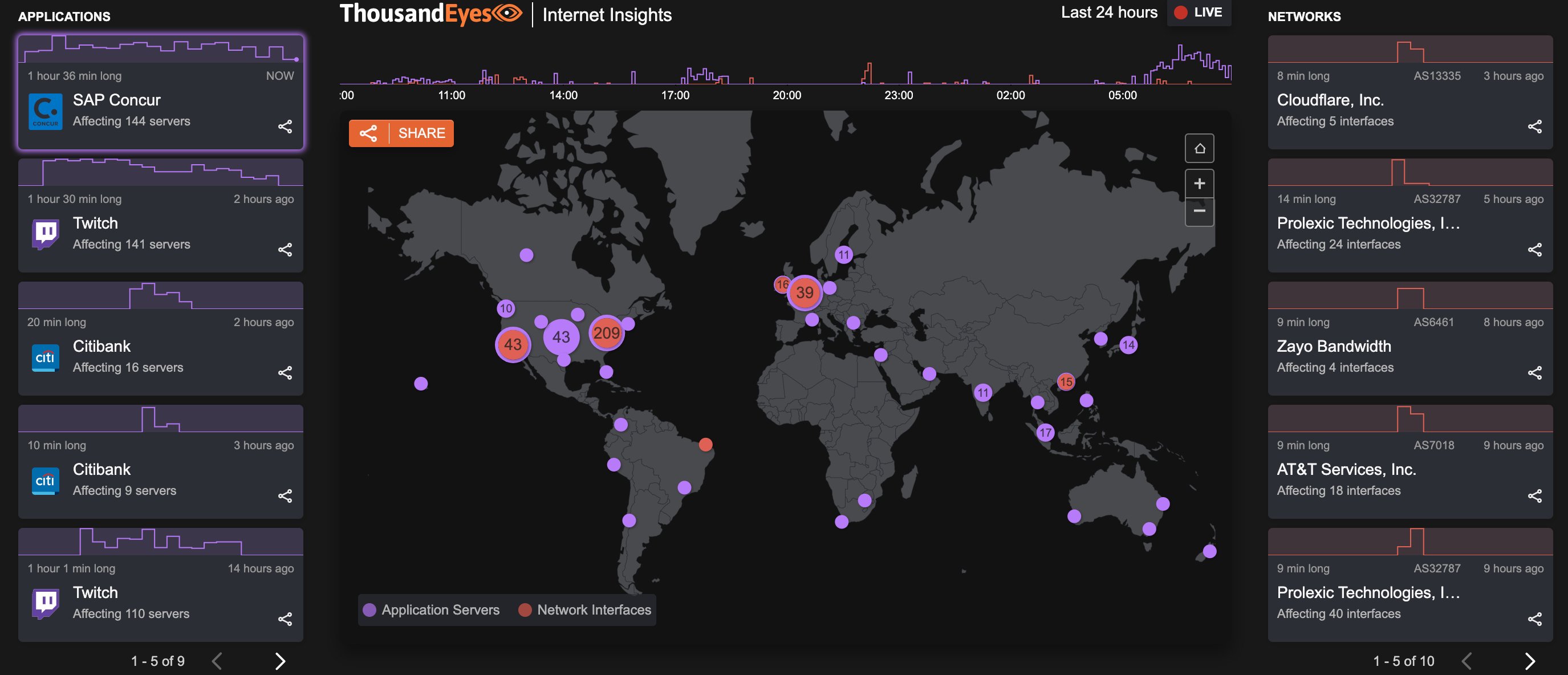Screen dimensions: 1568x675
Task: Click the AS13335 label on Cloudflare card
Action: pos(1437,76)
